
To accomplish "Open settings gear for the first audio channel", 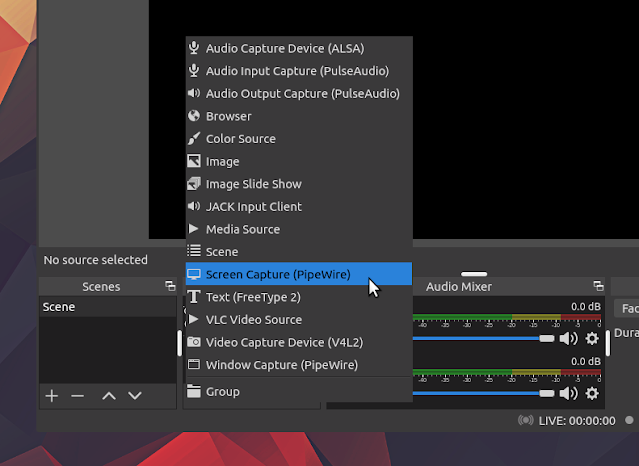I will pos(592,338).
